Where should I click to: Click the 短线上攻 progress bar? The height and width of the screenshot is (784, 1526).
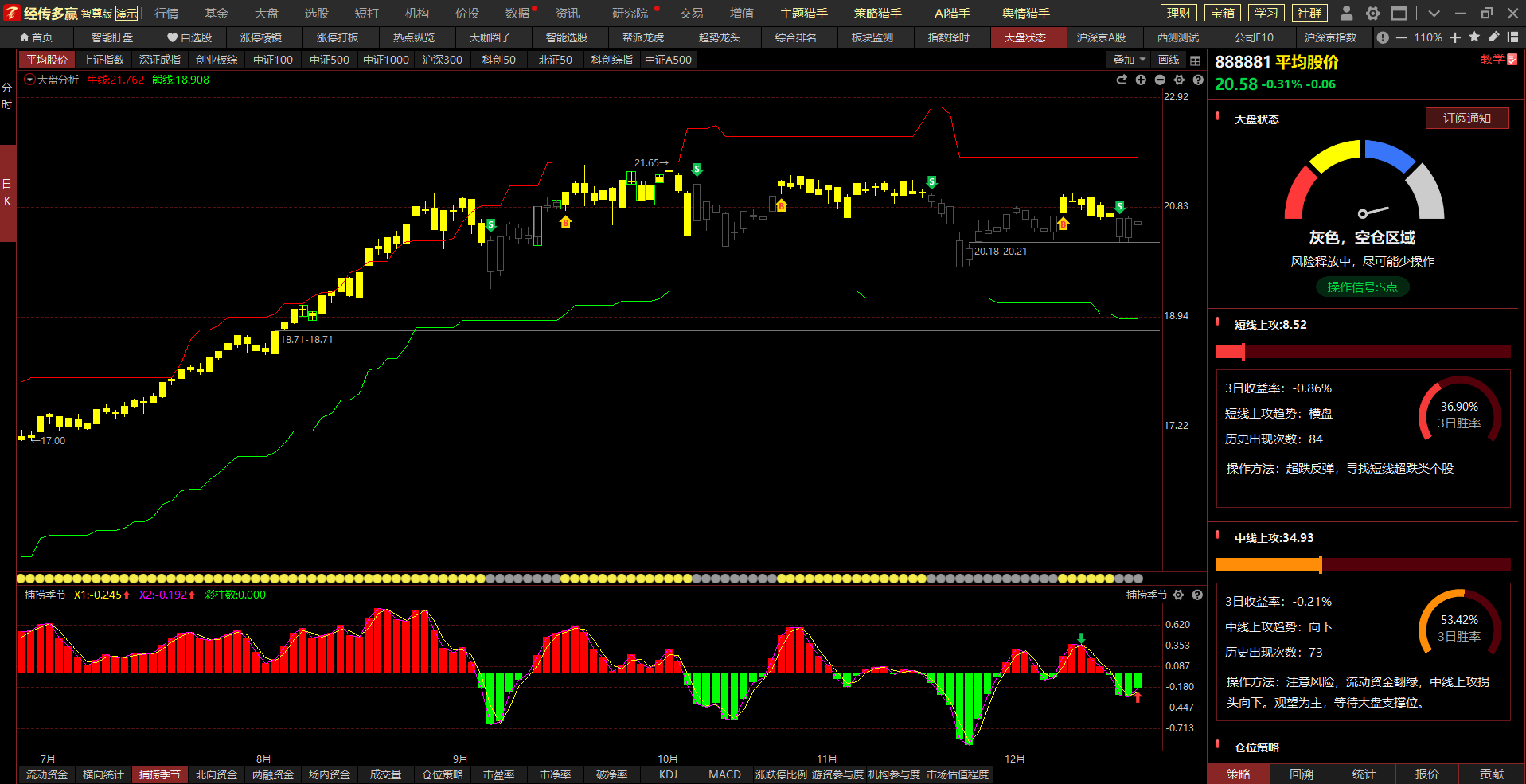(x=1362, y=352)
